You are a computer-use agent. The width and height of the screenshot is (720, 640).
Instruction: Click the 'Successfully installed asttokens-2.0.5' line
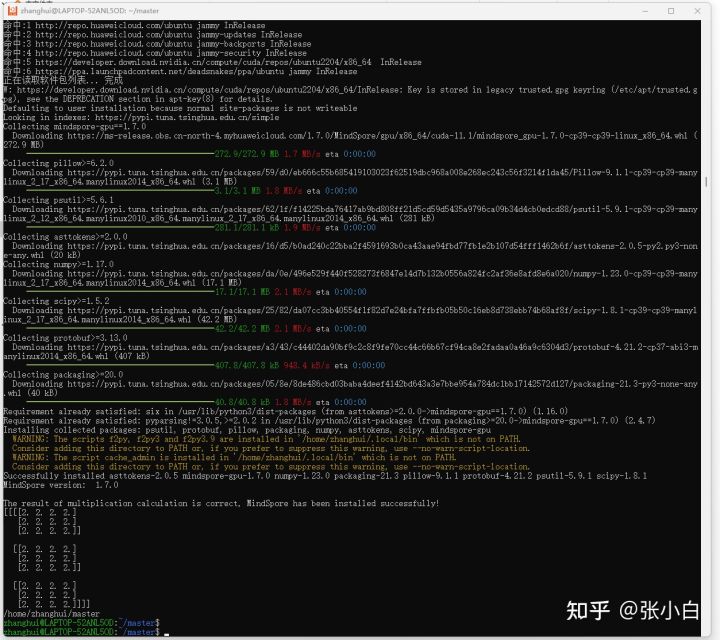tap(325, 476)
